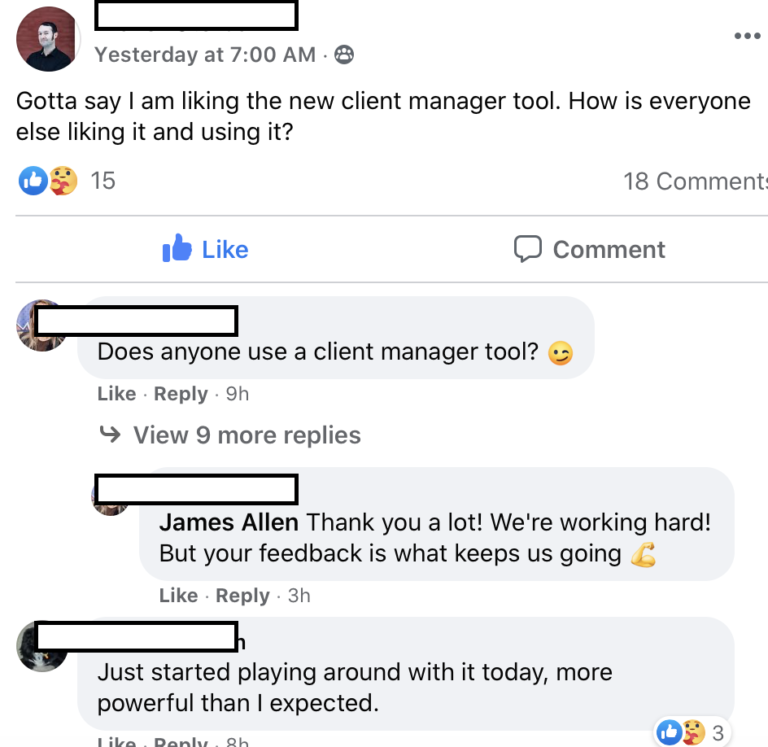Click the care emoji reaction on post

coord(63,181)
